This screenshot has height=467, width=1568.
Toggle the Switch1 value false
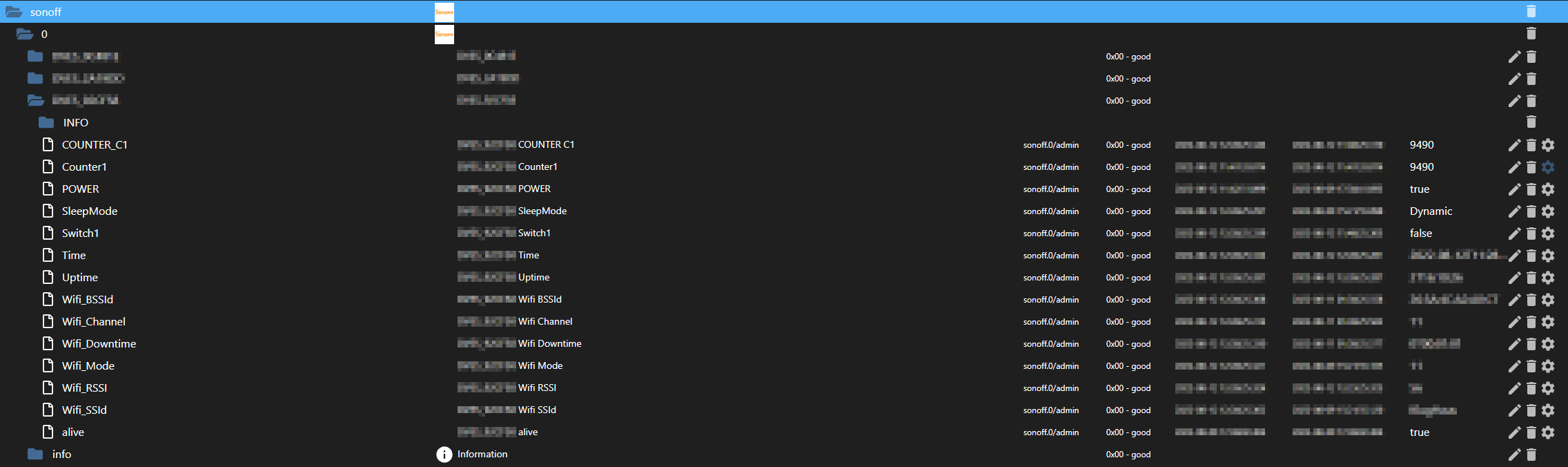[x=1420, y=233]
